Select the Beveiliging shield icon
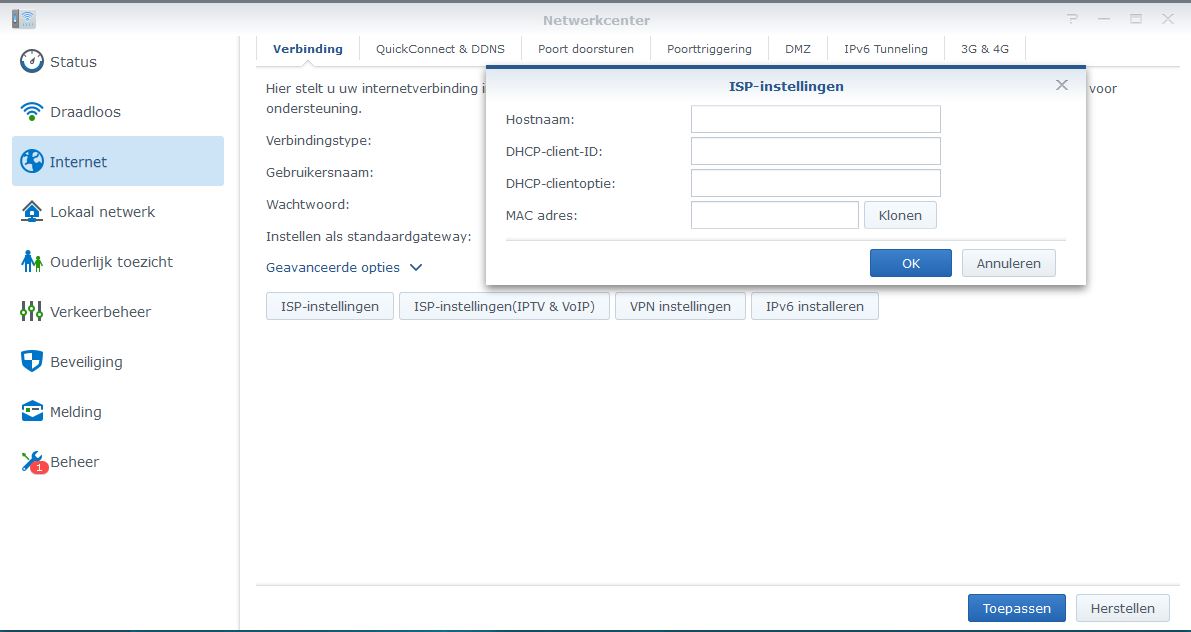1191x632 pixels. point(32,361)
